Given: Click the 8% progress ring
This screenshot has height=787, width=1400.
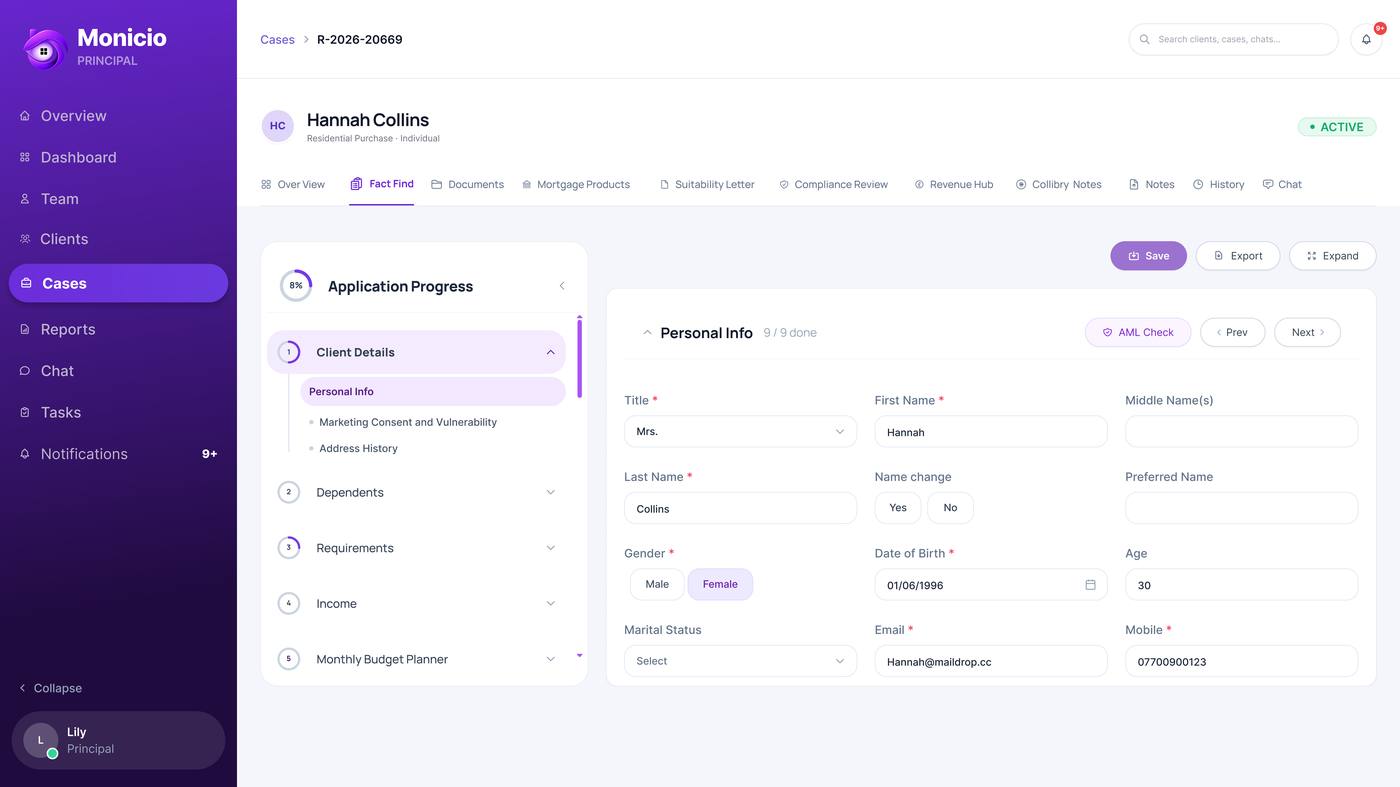Looking at the screenshot, I should (x=296, y=285).
